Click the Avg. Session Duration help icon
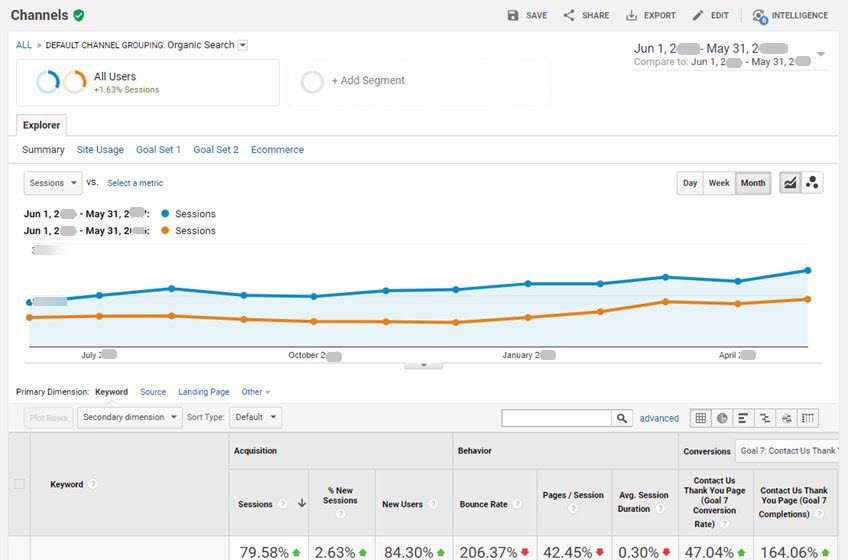Screen dimensions: 848x560 (660, 509)
